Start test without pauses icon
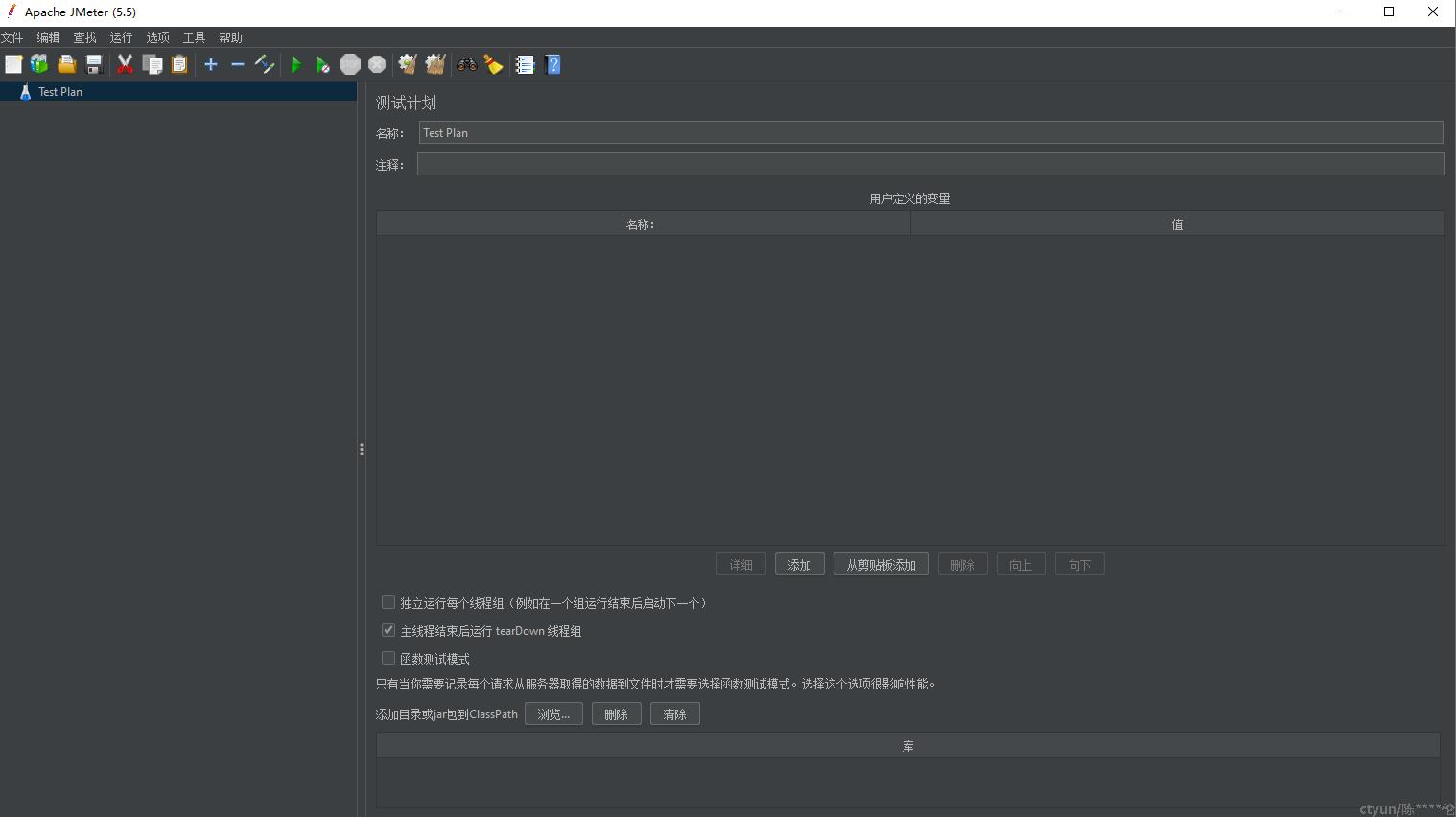The height and width of the screenshot is (817, 1456). click(x=323, y=64)
